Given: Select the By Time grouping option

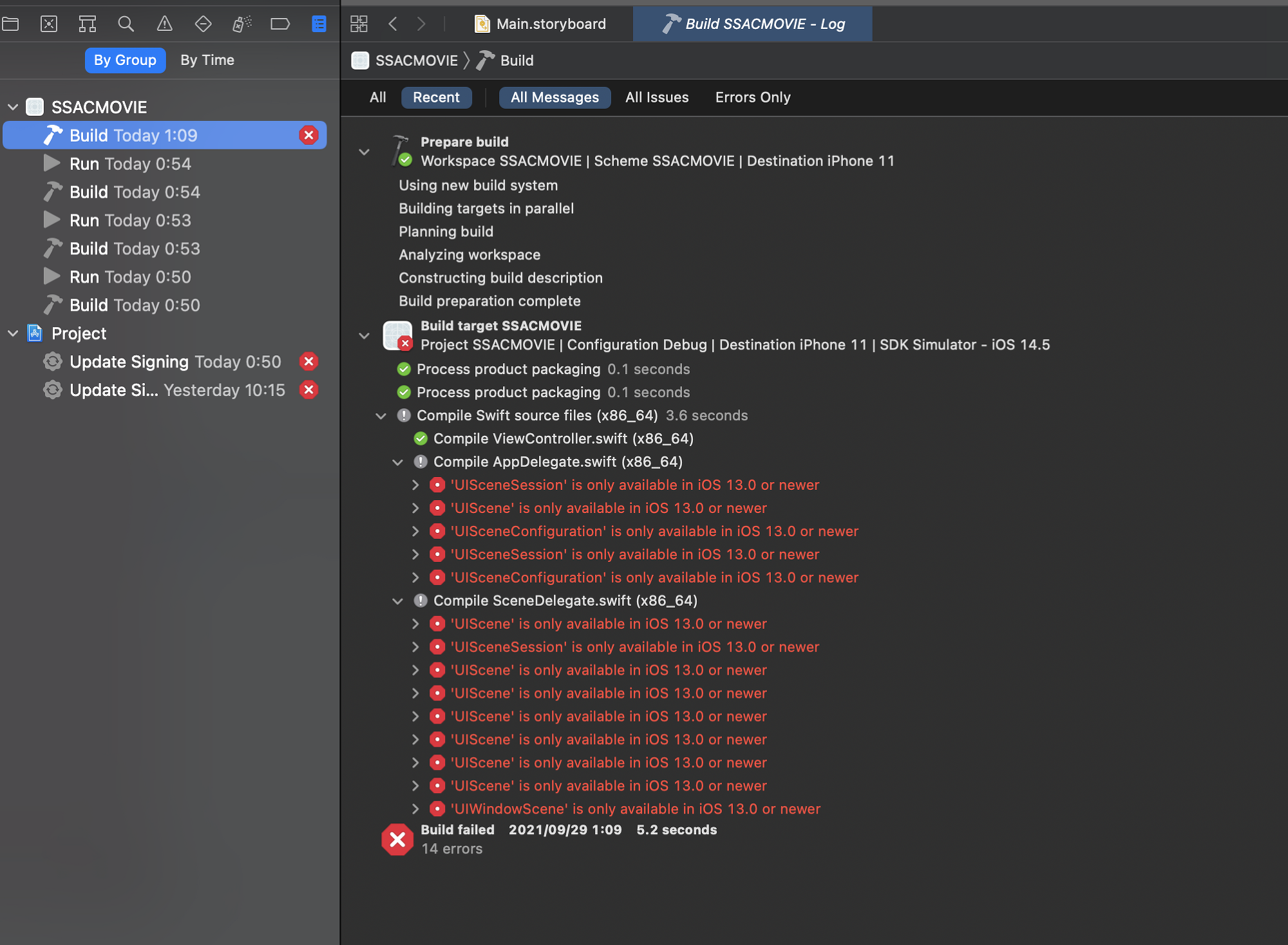Looking at the screenshot, I should (207, 61).
